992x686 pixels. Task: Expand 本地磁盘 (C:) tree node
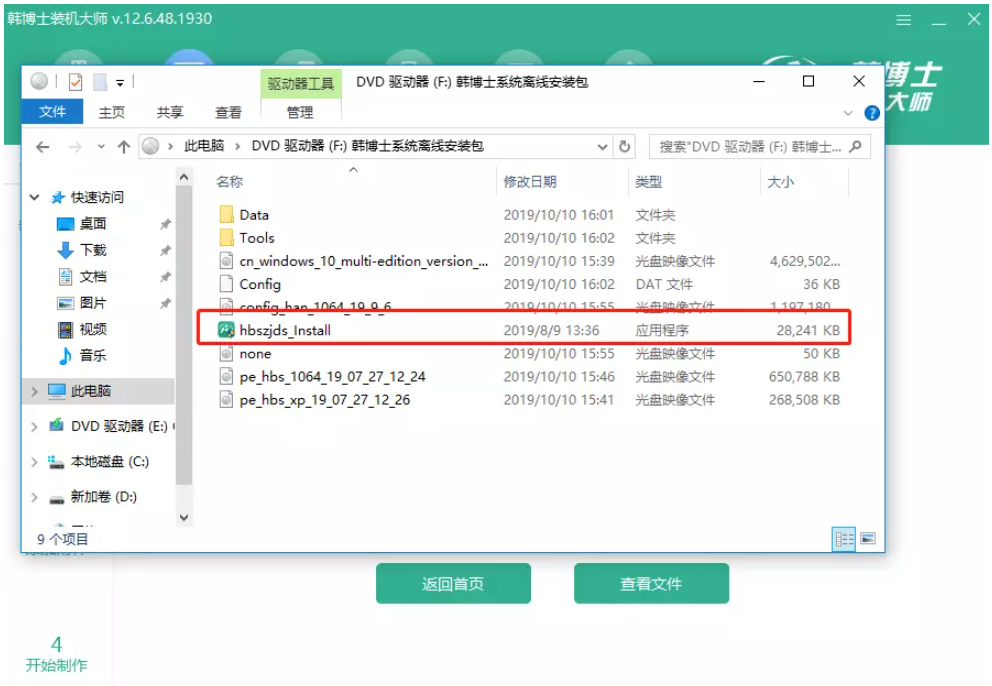click(x=34, y=462)
